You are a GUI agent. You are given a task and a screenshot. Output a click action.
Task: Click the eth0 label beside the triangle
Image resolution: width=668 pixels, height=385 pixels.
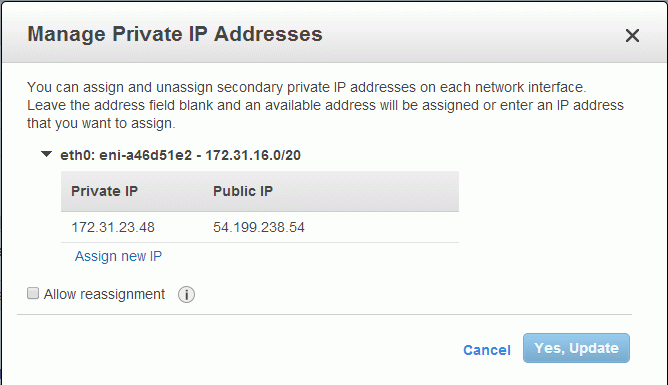point(77,155)
